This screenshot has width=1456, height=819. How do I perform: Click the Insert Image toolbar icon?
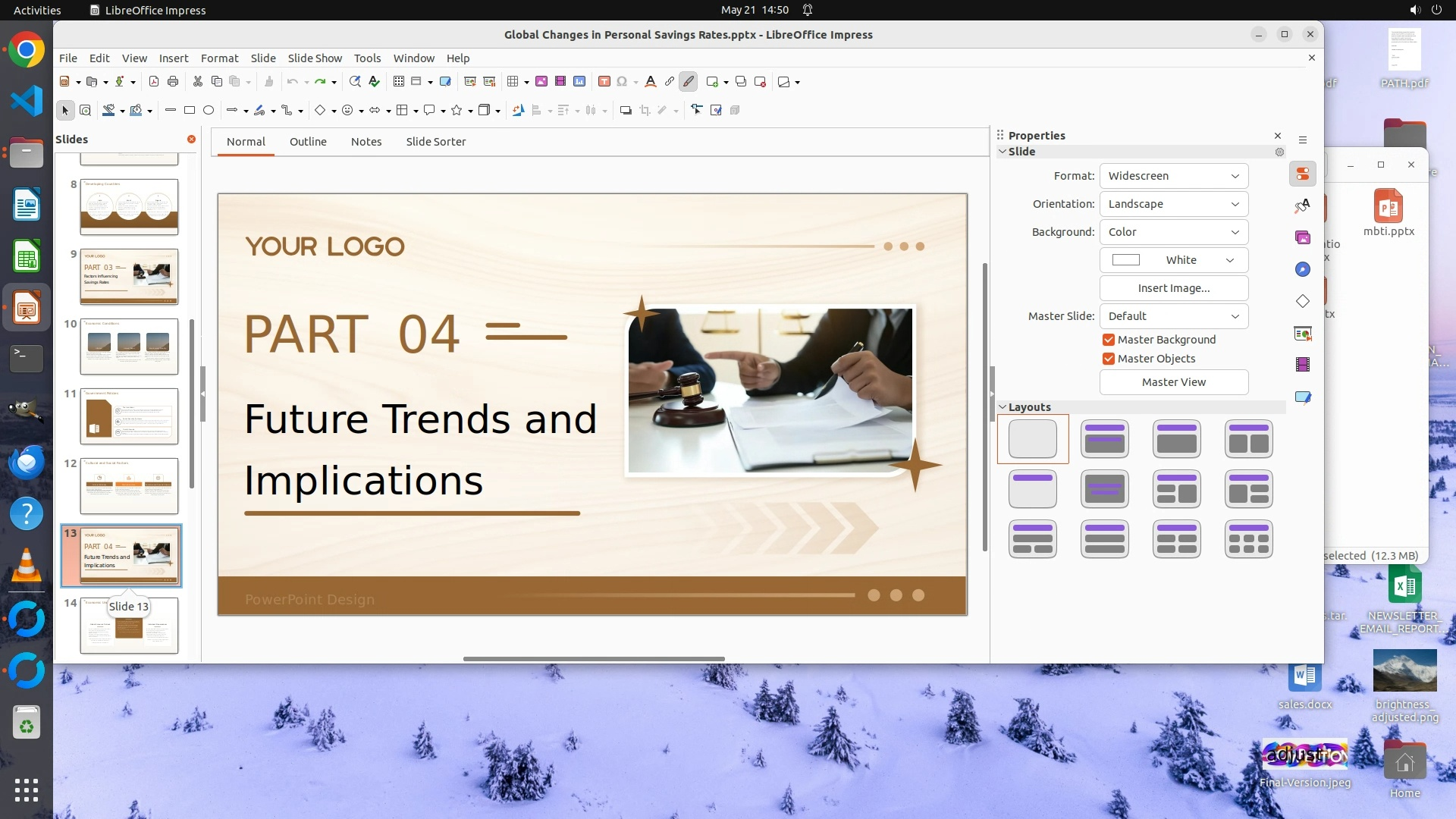541,82
